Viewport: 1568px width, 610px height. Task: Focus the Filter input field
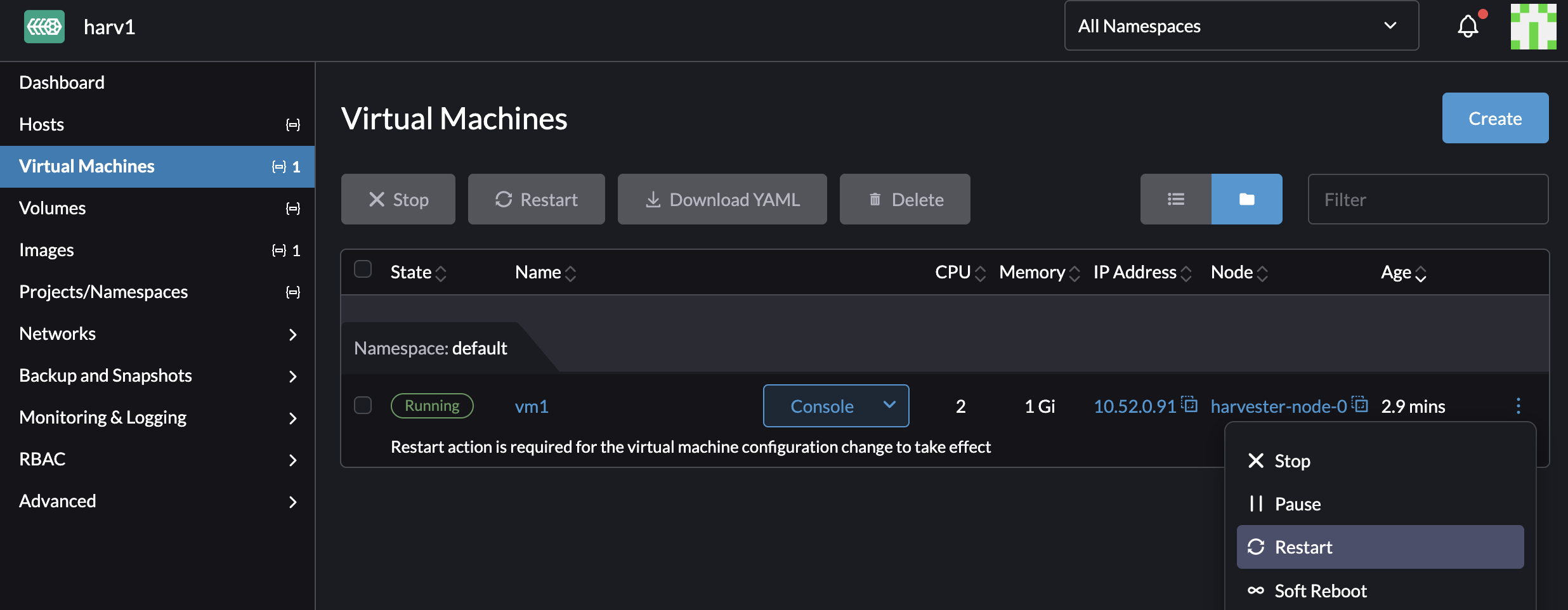[x=1428, y=199]
